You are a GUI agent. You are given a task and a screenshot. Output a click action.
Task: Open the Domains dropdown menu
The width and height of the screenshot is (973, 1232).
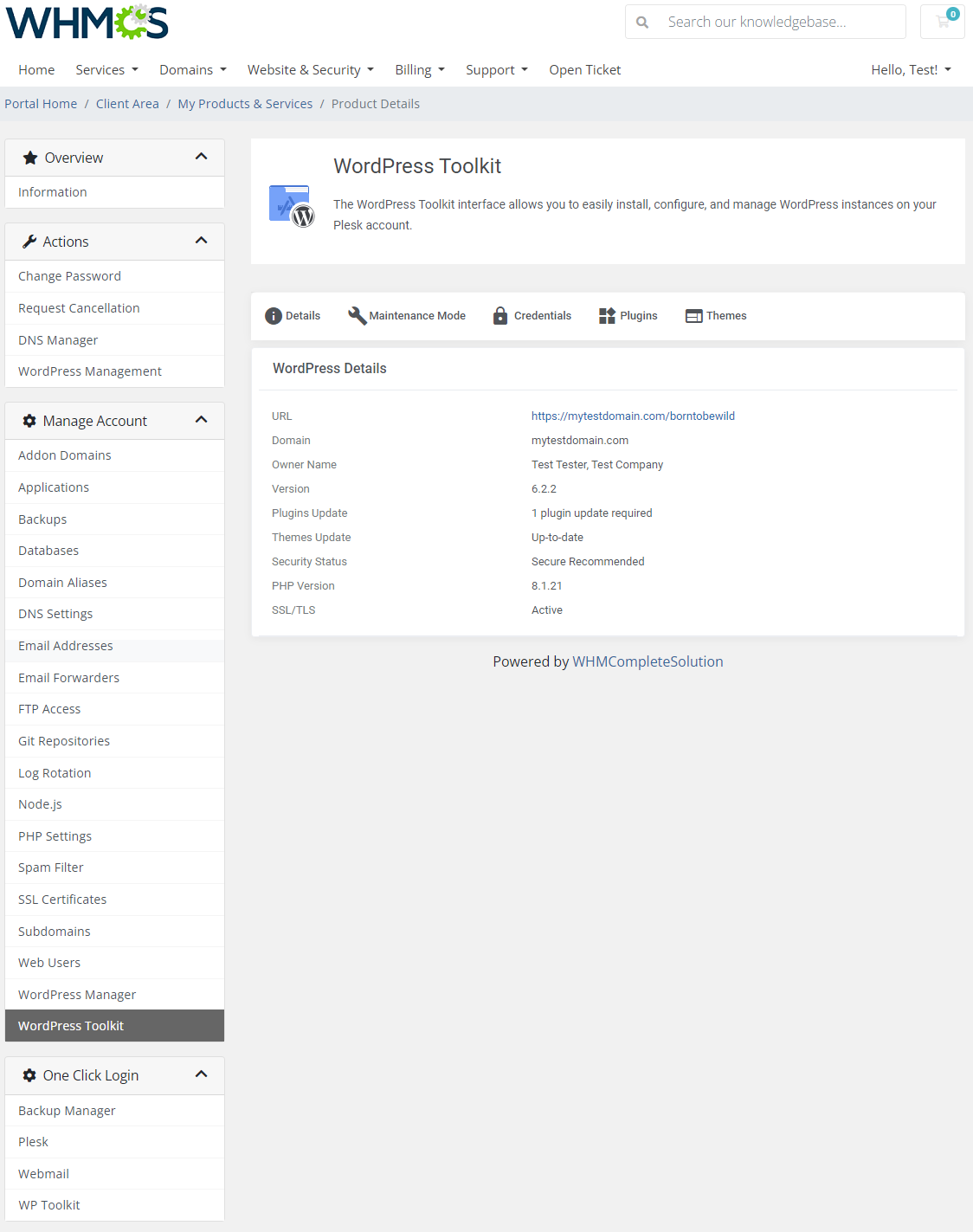pos(192,70)
